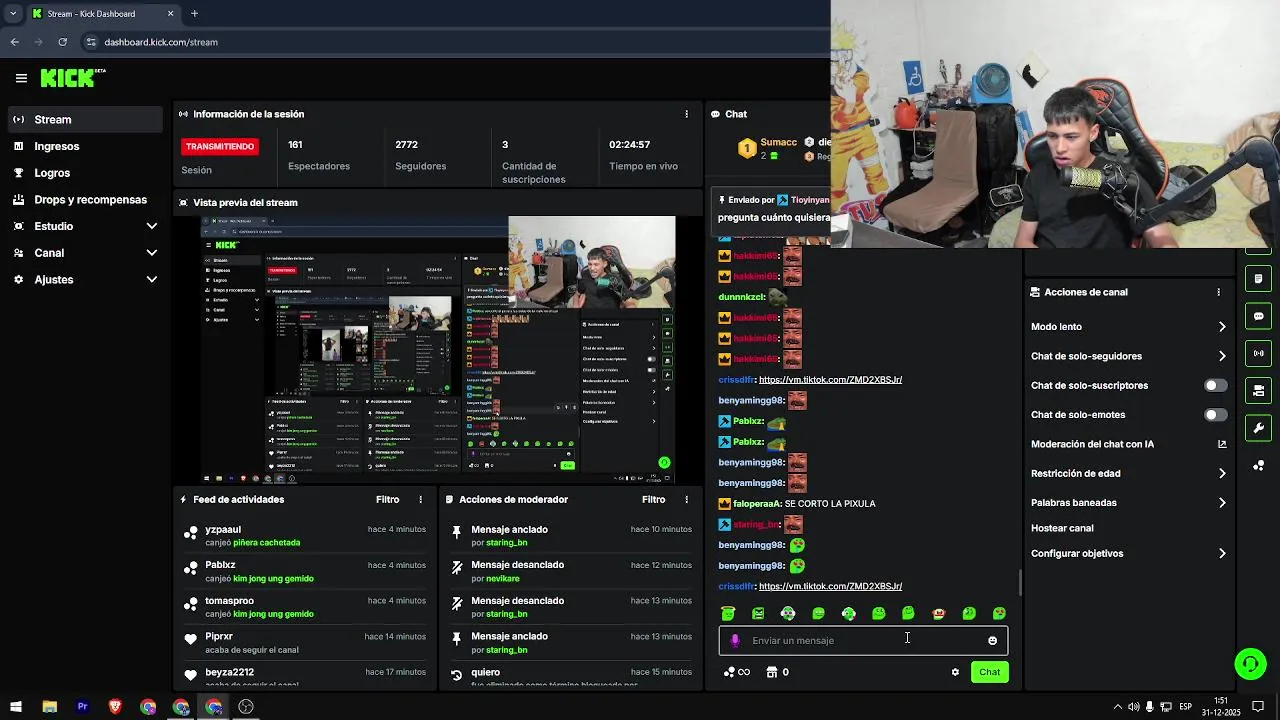The height and width of the screenshot is (720, 1280).
Task: Insert the heart-eyes emote at row end
Action: pos(999,613)
